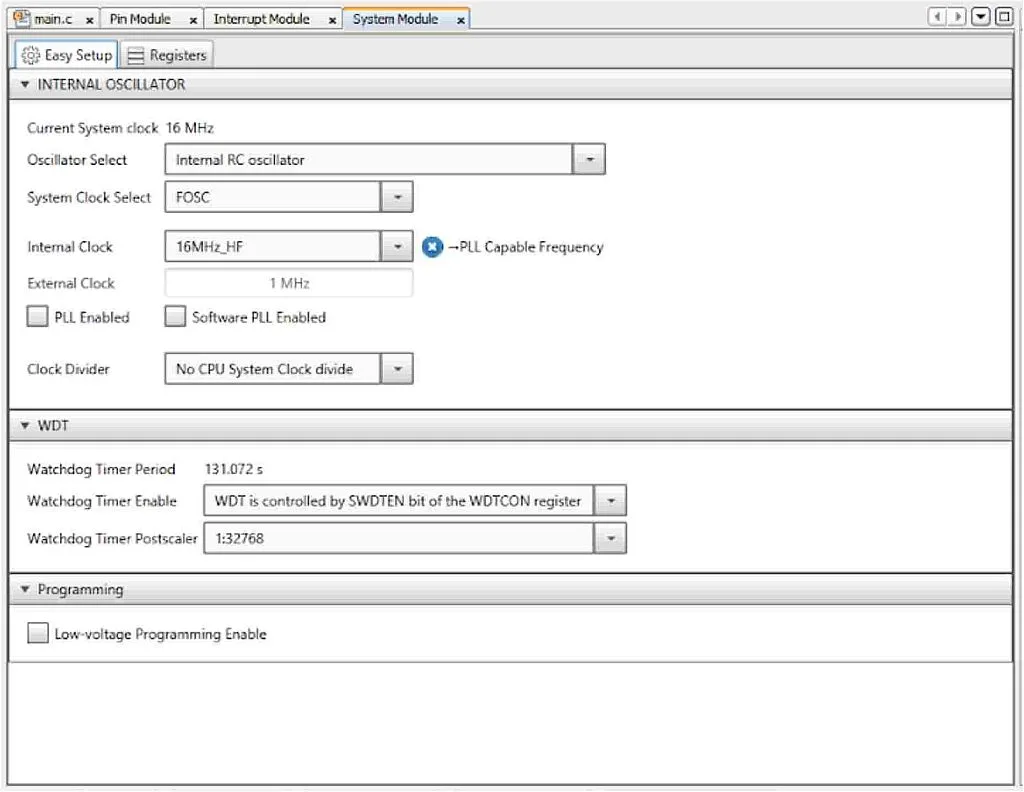Collapse the INTERNAL OSCILLATOR section
This screenshot has width=1024, height=792.
(25, 85)
